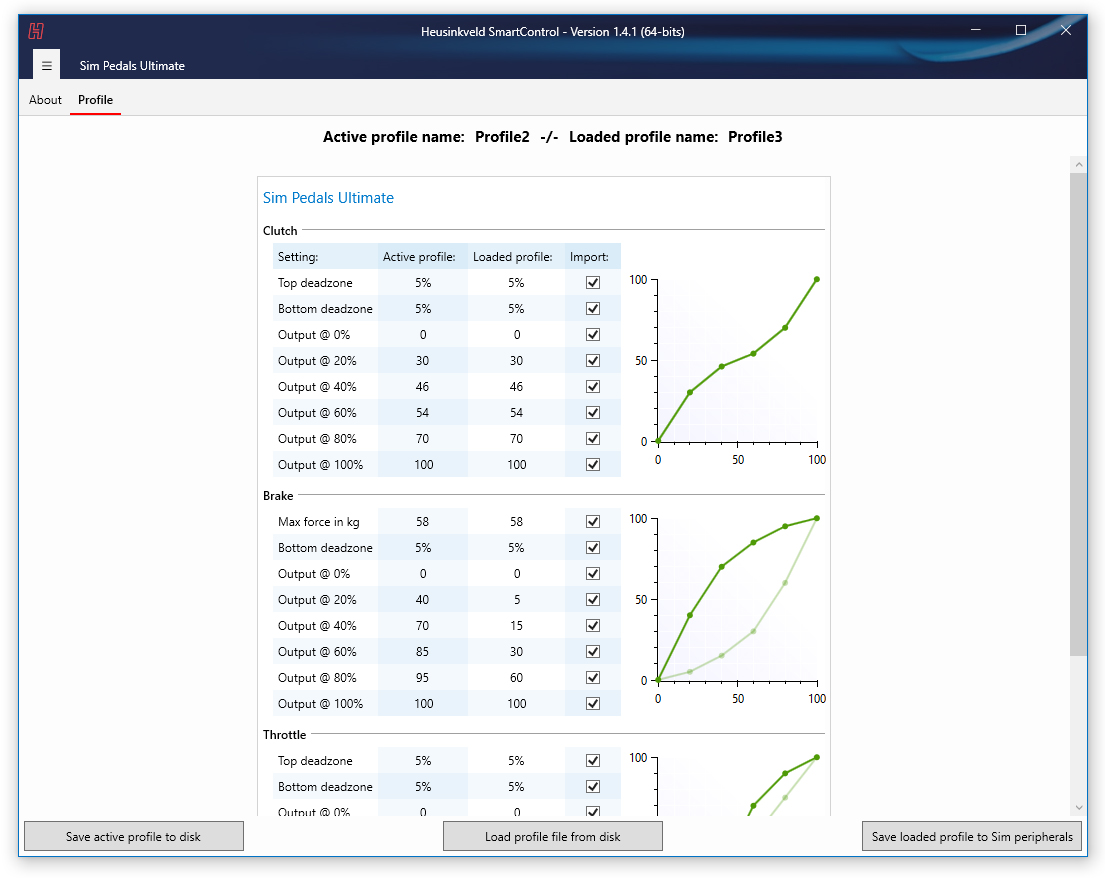
Task: Uncheck Brake Output @ 0% import
Action: coord(593,574)
